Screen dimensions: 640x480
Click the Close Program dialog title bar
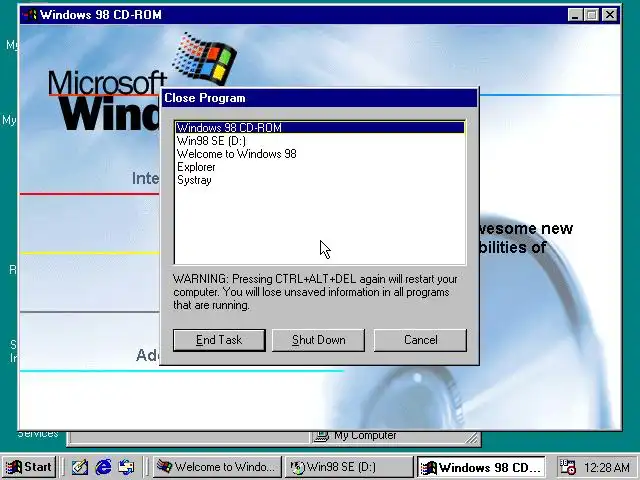point(319,98)
